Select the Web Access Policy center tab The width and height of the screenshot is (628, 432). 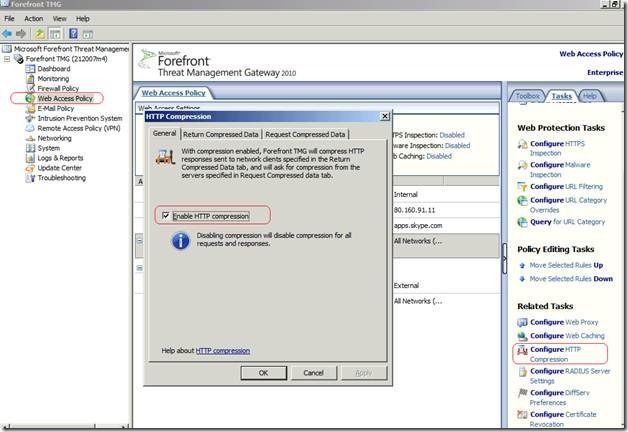pyautogui.click(x=173, y=93)
